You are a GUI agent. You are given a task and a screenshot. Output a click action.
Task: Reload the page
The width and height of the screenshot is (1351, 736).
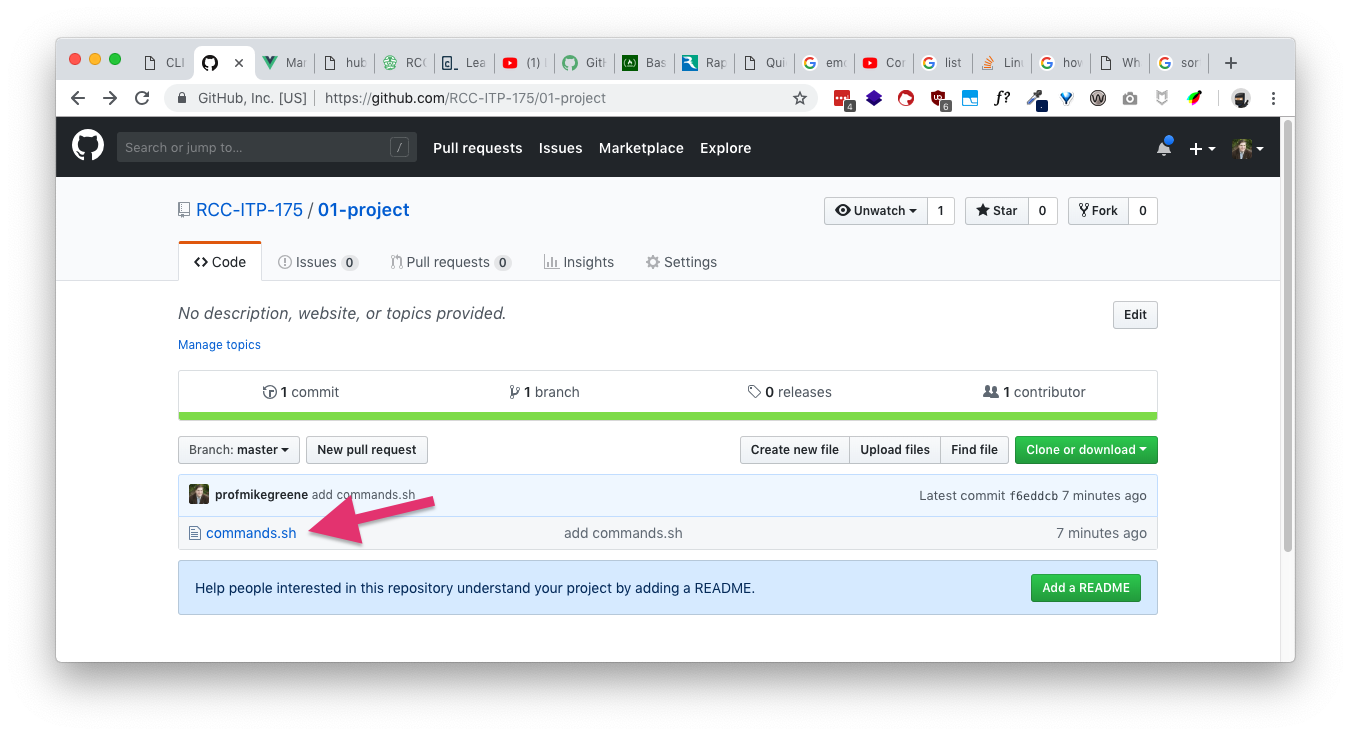click(142, 98)
